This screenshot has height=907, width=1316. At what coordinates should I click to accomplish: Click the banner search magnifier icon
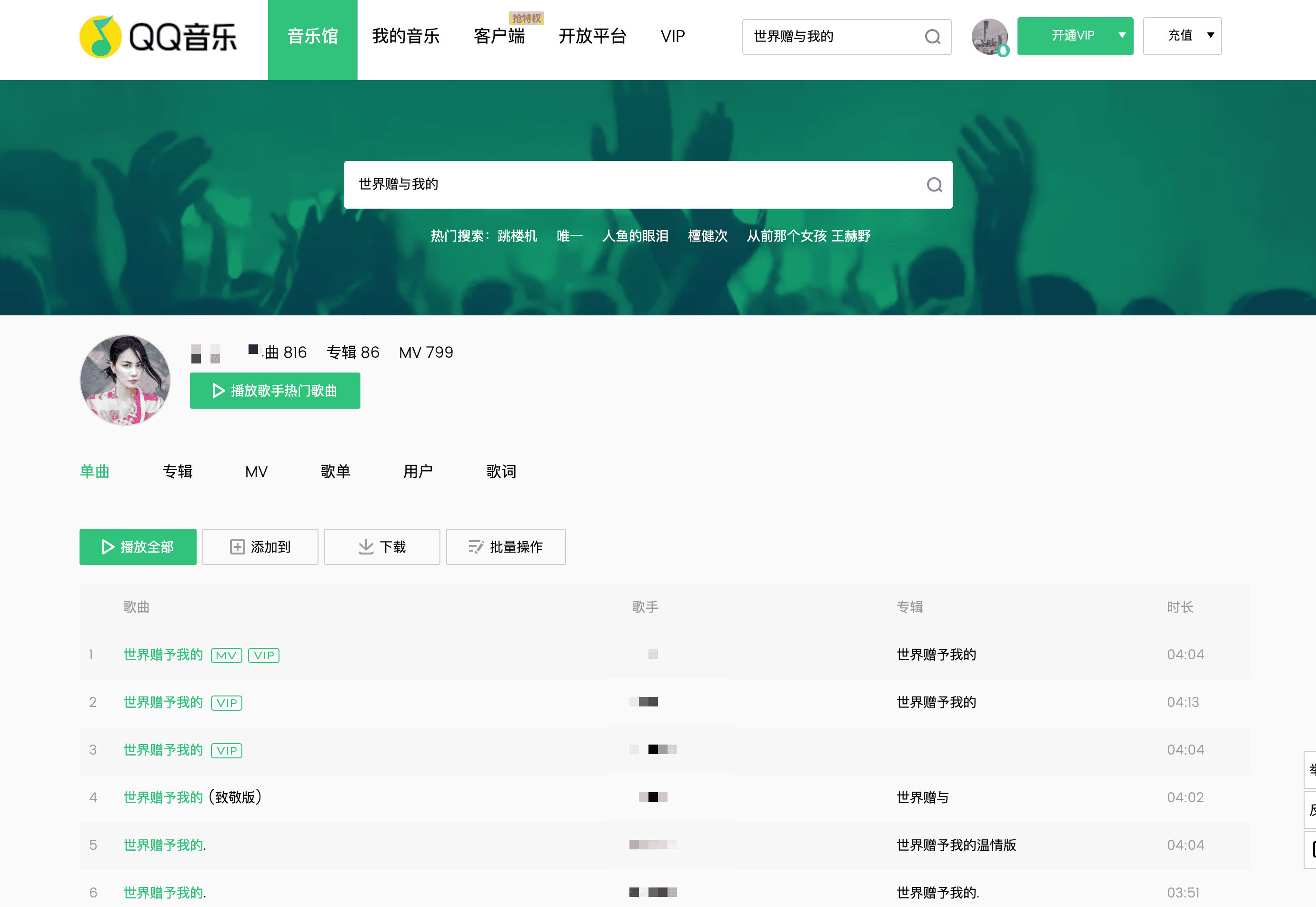tap(934, 185)
